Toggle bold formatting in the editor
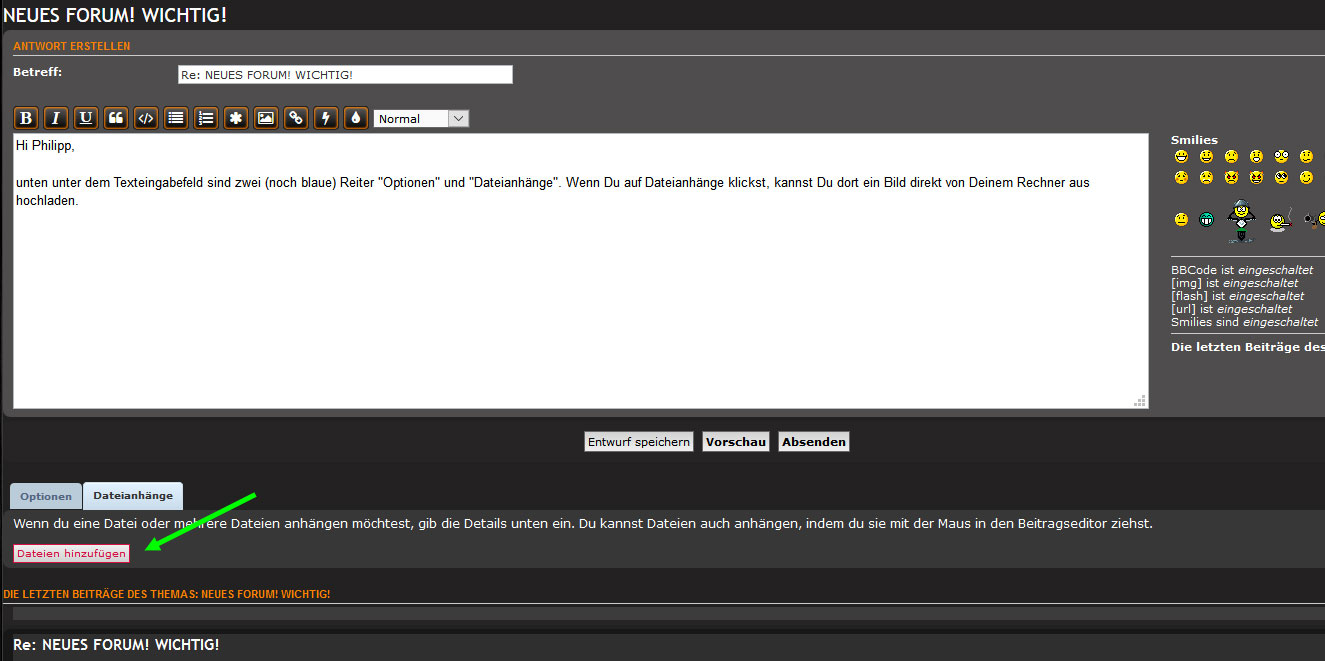The image size is (1325, 661). click(x=26, y=118)
